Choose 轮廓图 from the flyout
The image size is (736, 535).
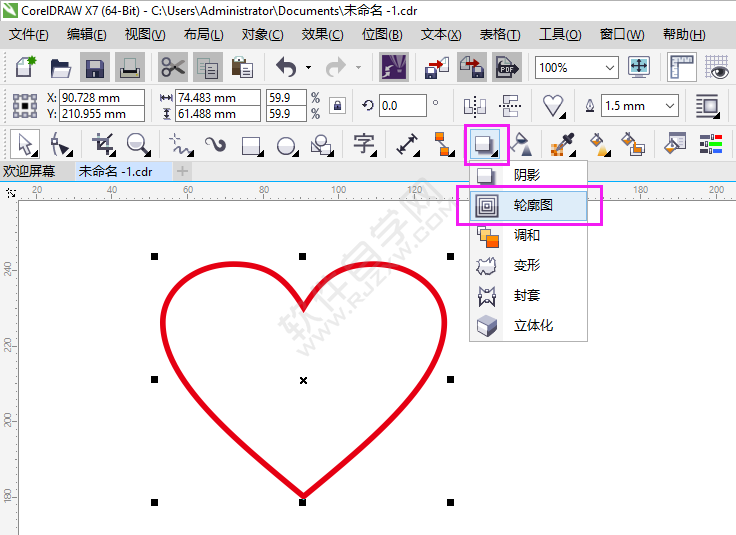click(529, 206)
